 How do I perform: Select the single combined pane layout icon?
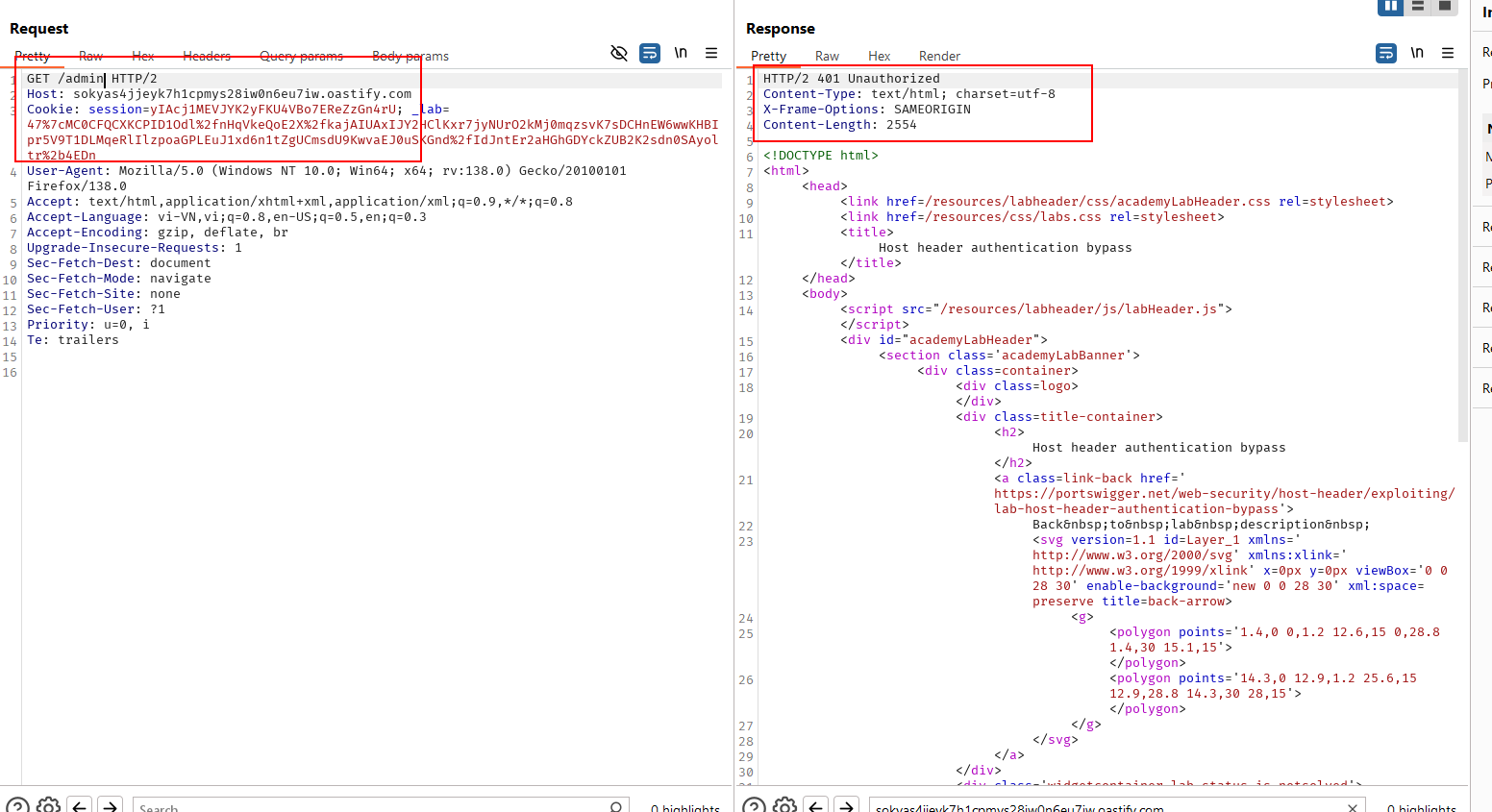point(1445,7)
